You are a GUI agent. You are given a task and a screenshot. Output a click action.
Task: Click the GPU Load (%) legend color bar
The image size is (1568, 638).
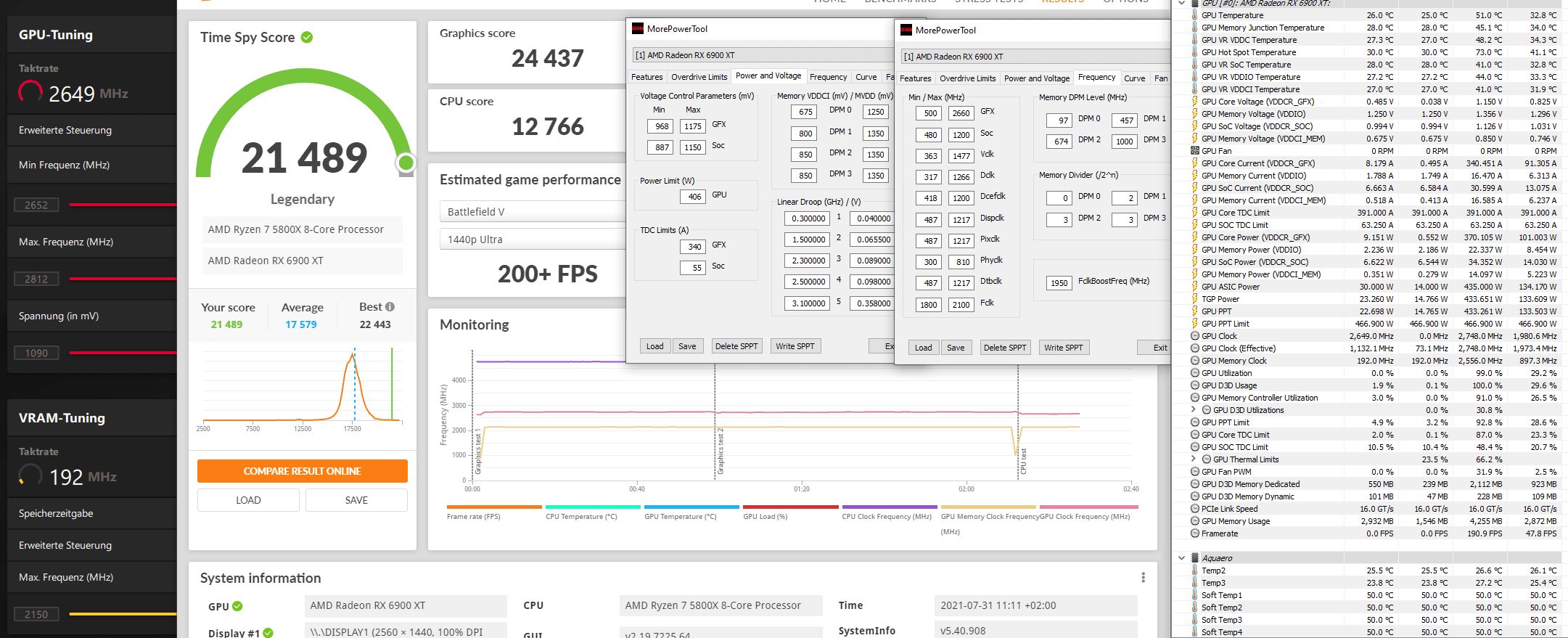[x=790, y=507]
